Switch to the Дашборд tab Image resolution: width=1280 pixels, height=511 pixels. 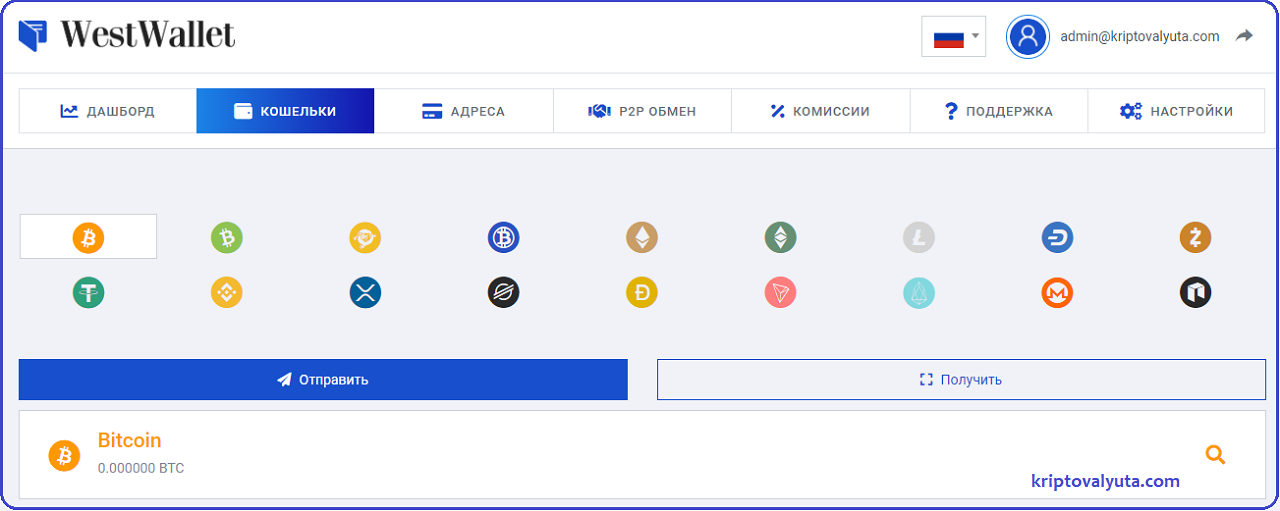[x=108, y=111]
